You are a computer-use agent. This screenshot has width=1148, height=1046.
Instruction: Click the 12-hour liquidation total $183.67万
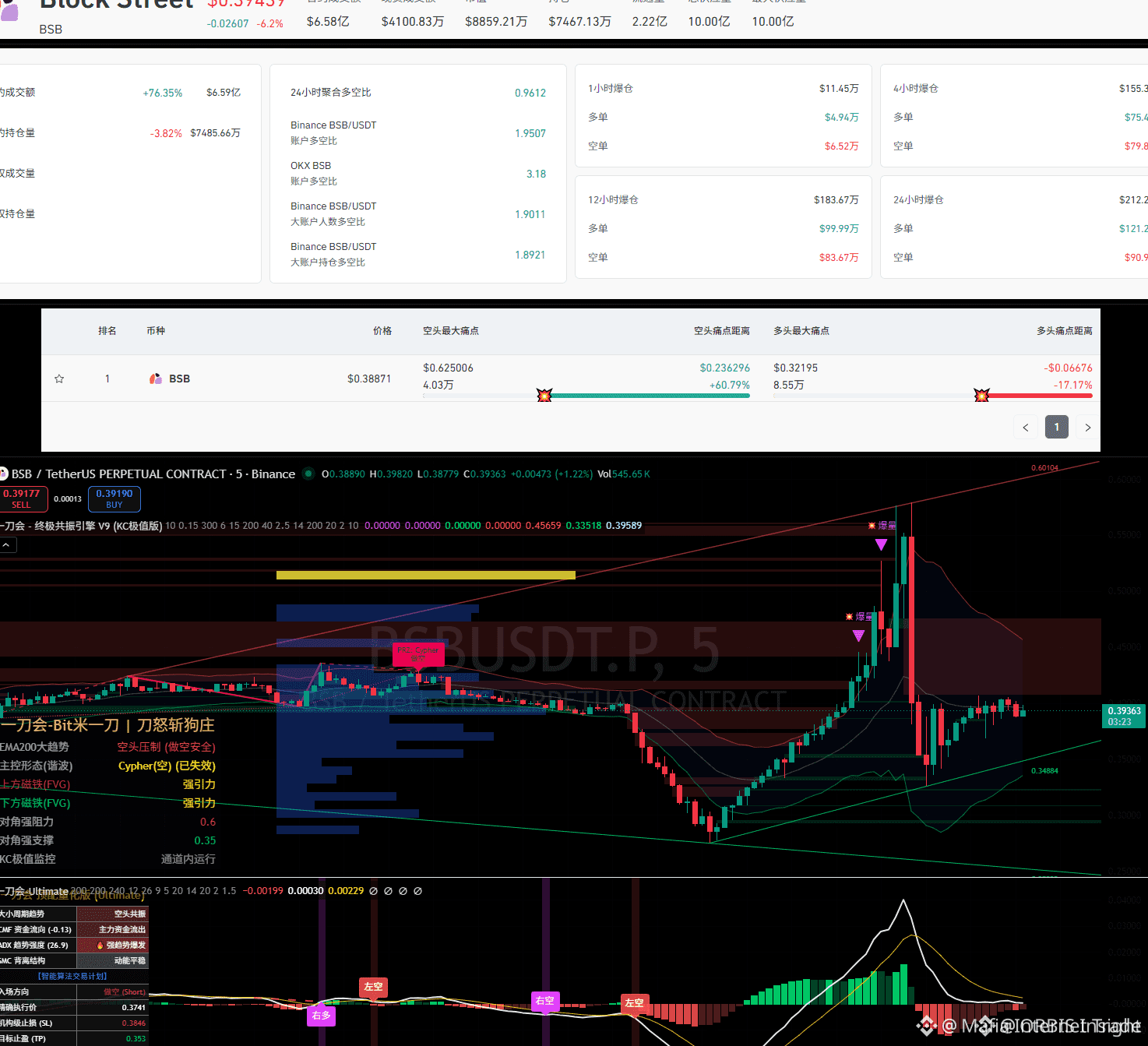pyautogui.click(x=836, y=200)
